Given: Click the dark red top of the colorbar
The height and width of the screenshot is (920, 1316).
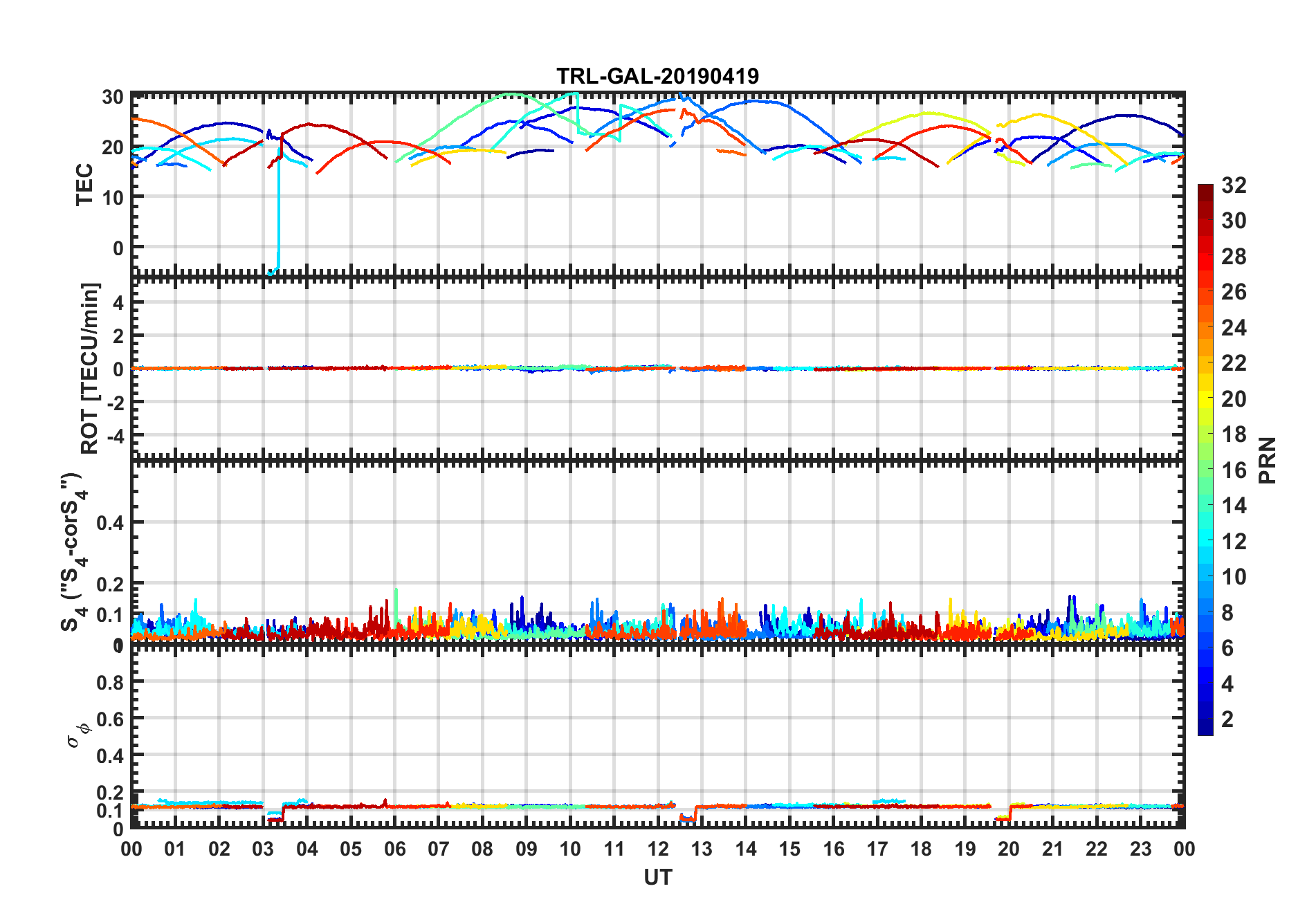Looking at the screenshot, I should tap(1205, 189).
